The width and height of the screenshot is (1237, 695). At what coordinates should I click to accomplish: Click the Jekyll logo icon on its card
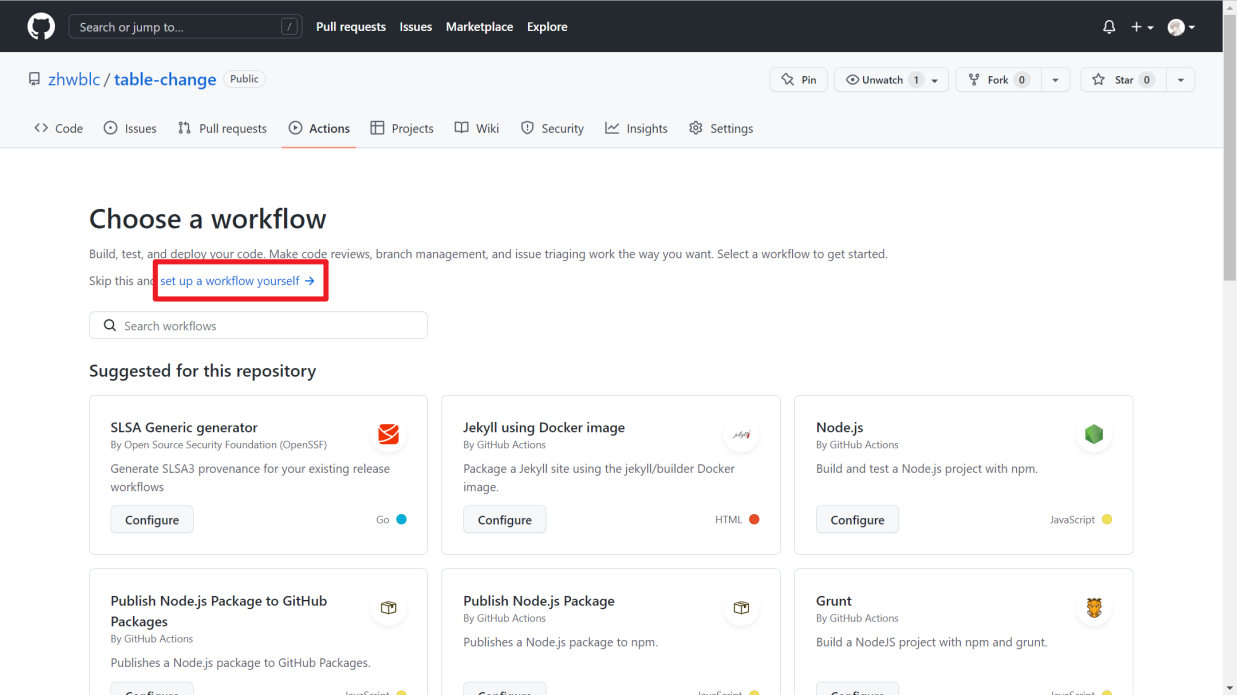coord(741,434)
